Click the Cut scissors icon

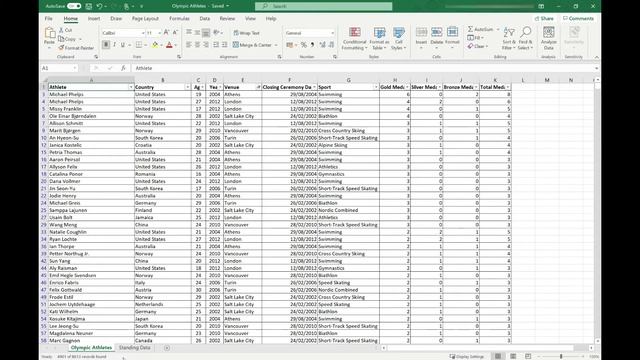(x=61, y=30)
